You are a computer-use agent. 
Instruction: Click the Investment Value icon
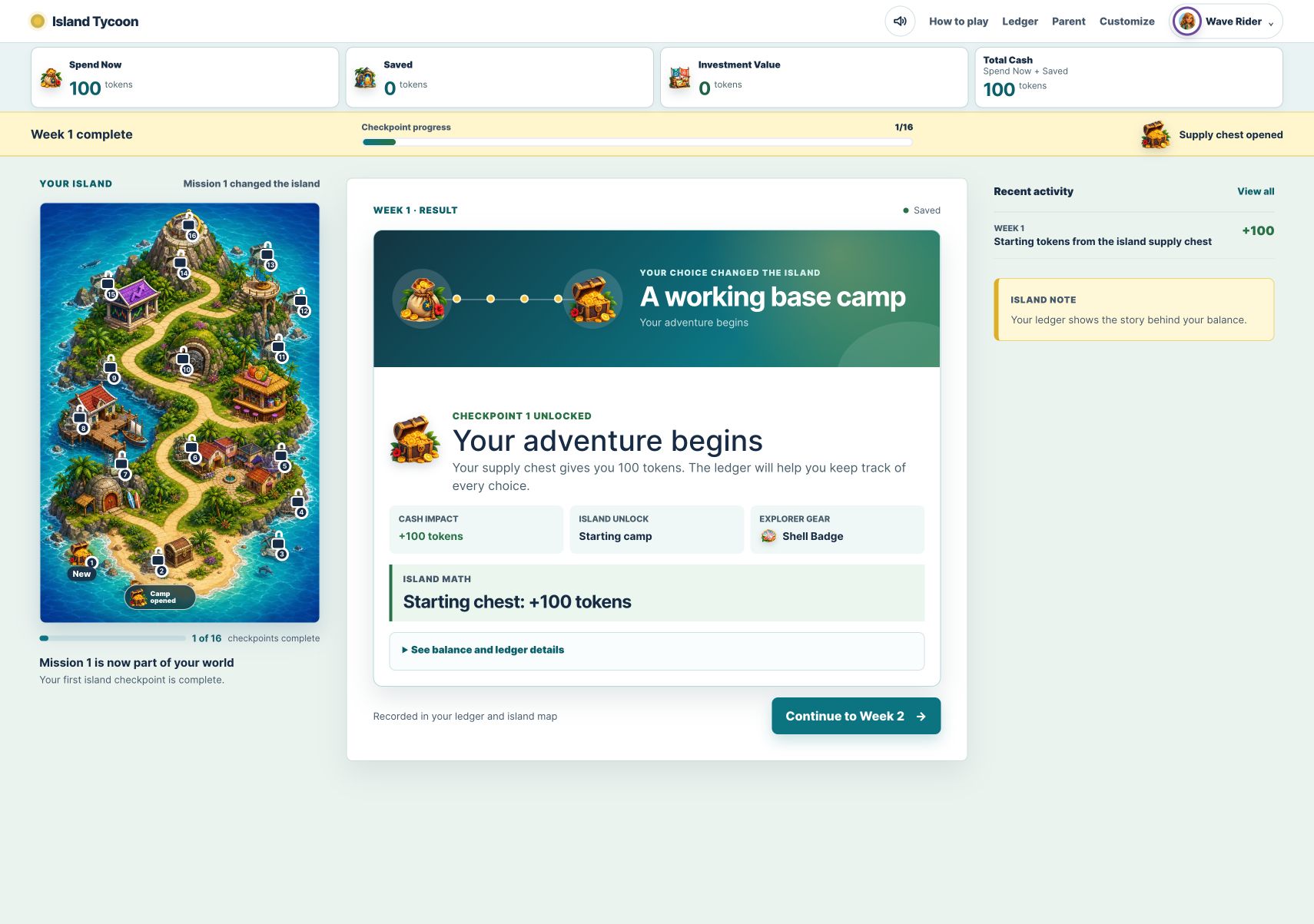tap(680, 78)
